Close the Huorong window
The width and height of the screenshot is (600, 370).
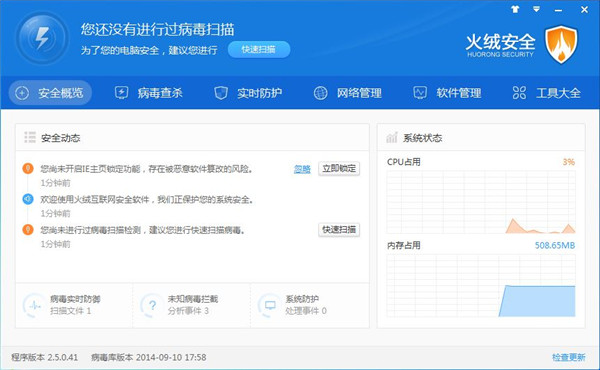click(x=584, y=10)
